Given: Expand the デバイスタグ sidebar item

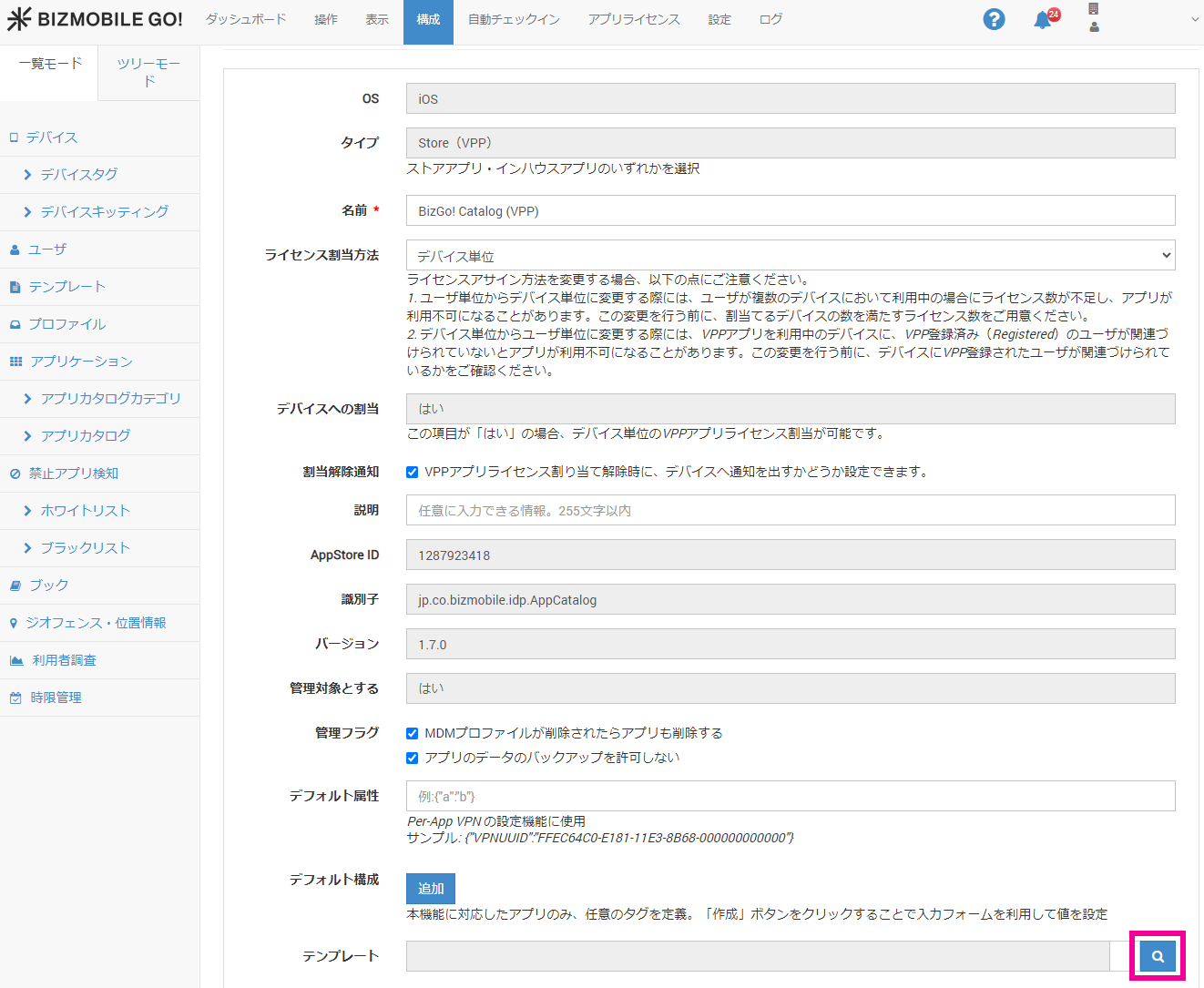Looking at the screenshot, I should (x=78, y=175).
